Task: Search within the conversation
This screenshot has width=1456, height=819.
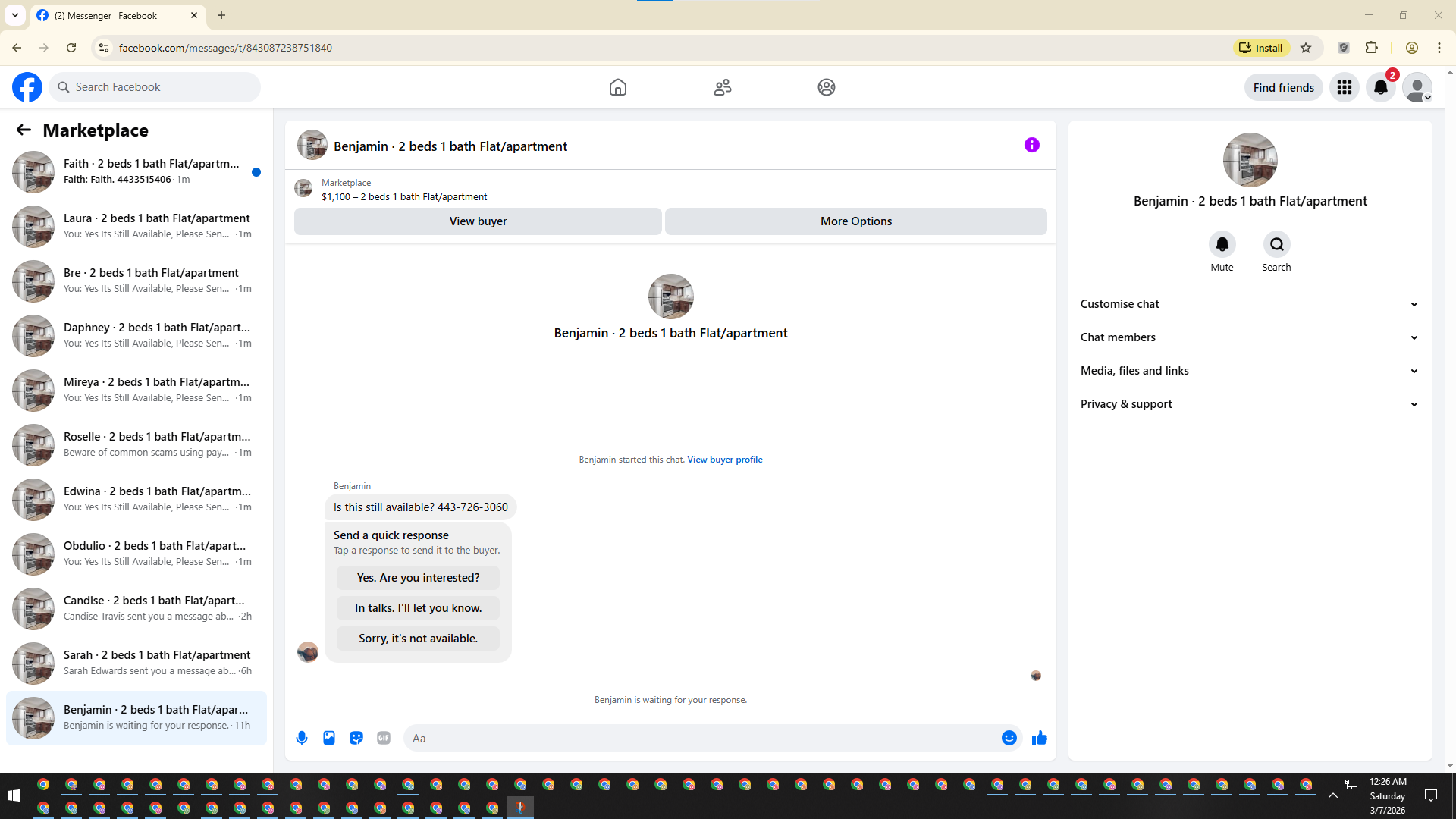Action: (x=1276, y=244)
